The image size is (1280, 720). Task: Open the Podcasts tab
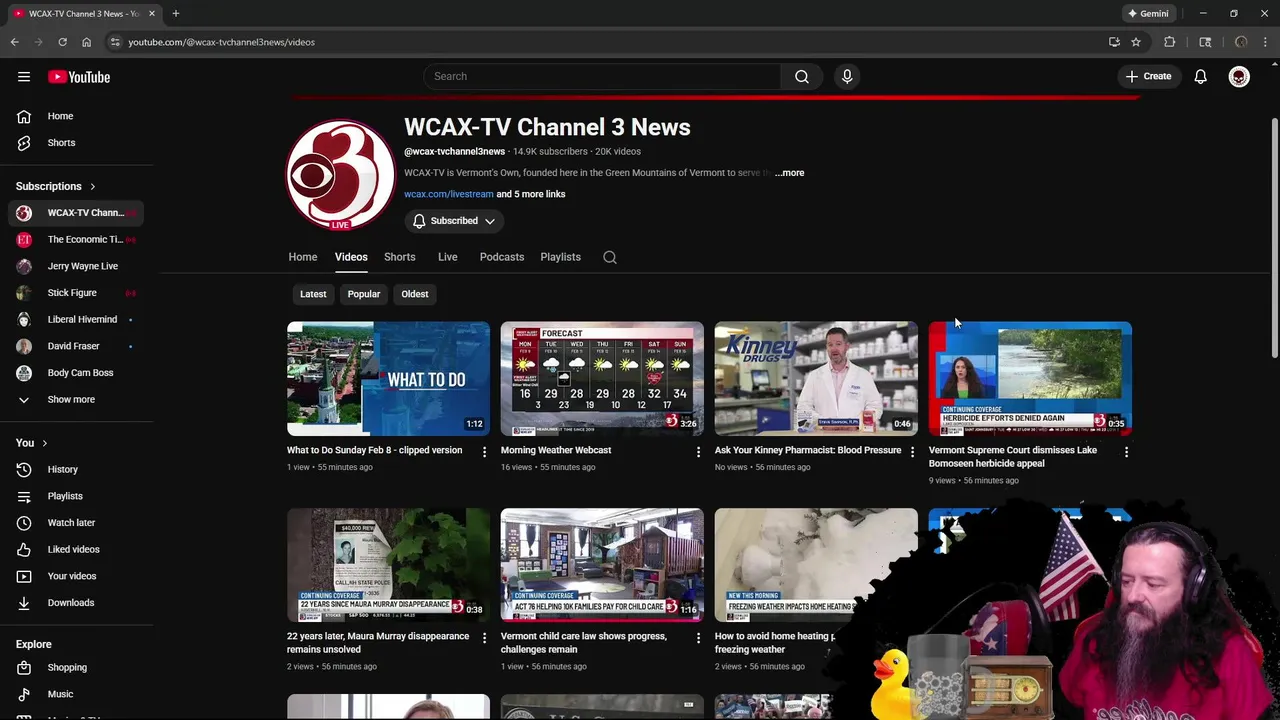502,257
